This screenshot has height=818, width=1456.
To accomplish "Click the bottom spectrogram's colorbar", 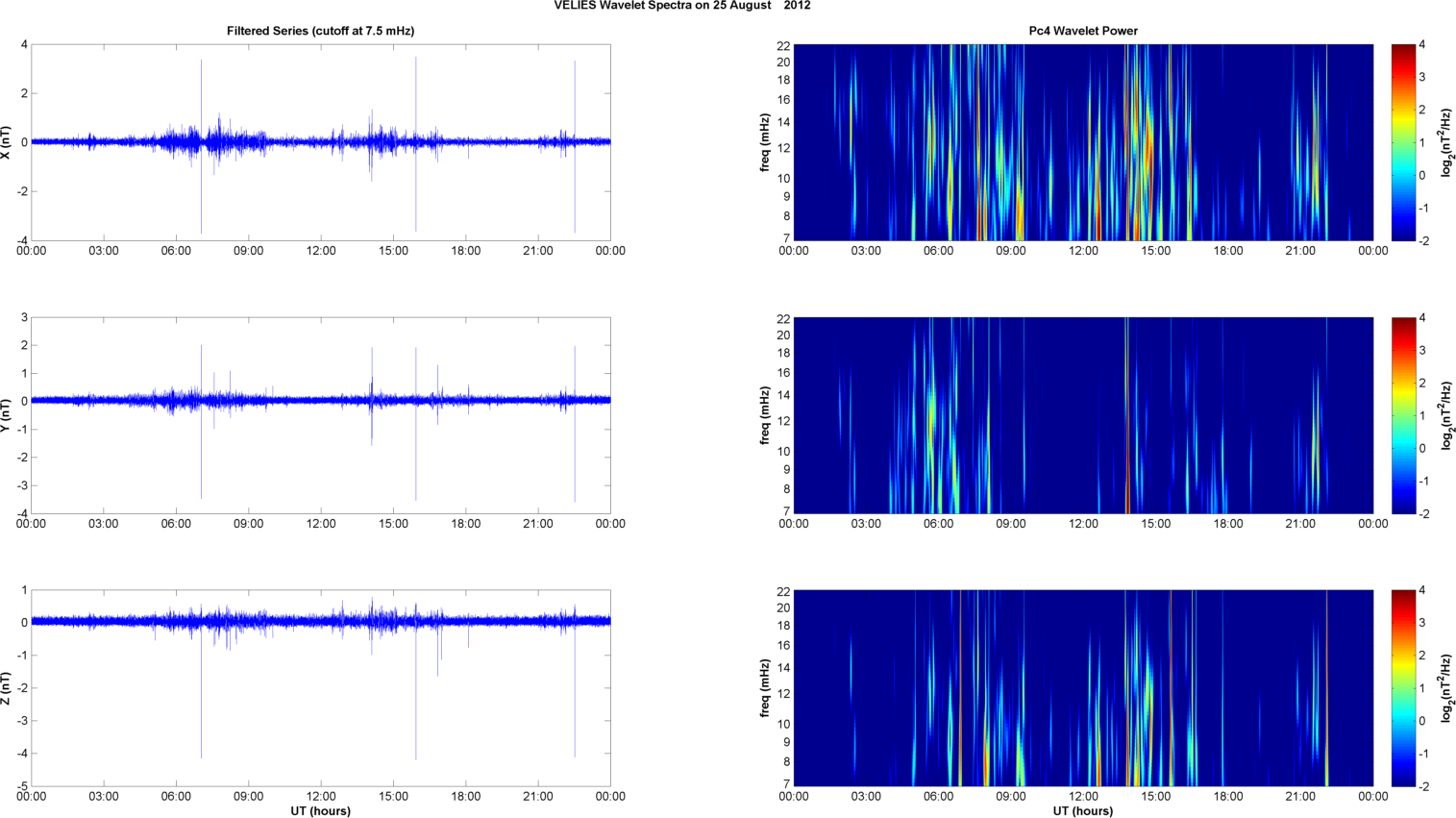I will click(x=1403, y=688).
